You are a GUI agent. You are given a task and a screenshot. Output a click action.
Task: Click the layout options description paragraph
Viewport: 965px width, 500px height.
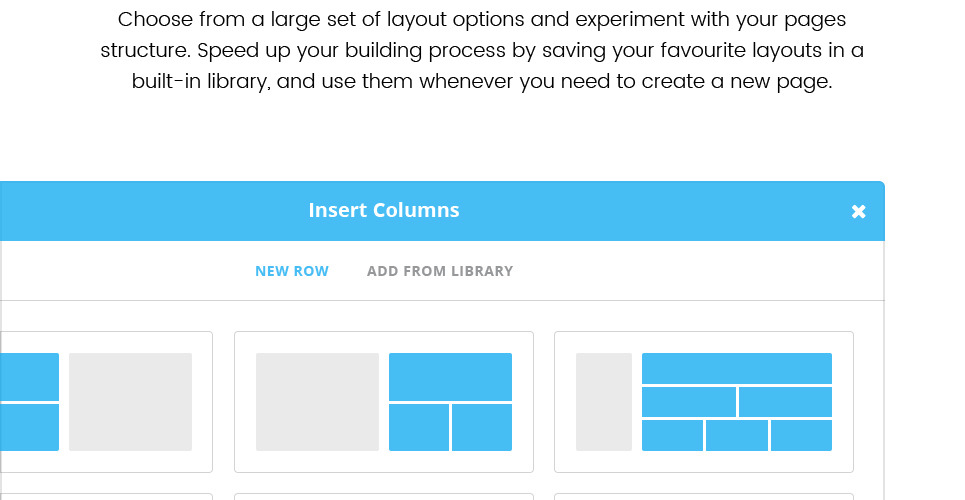click(482, 50)
